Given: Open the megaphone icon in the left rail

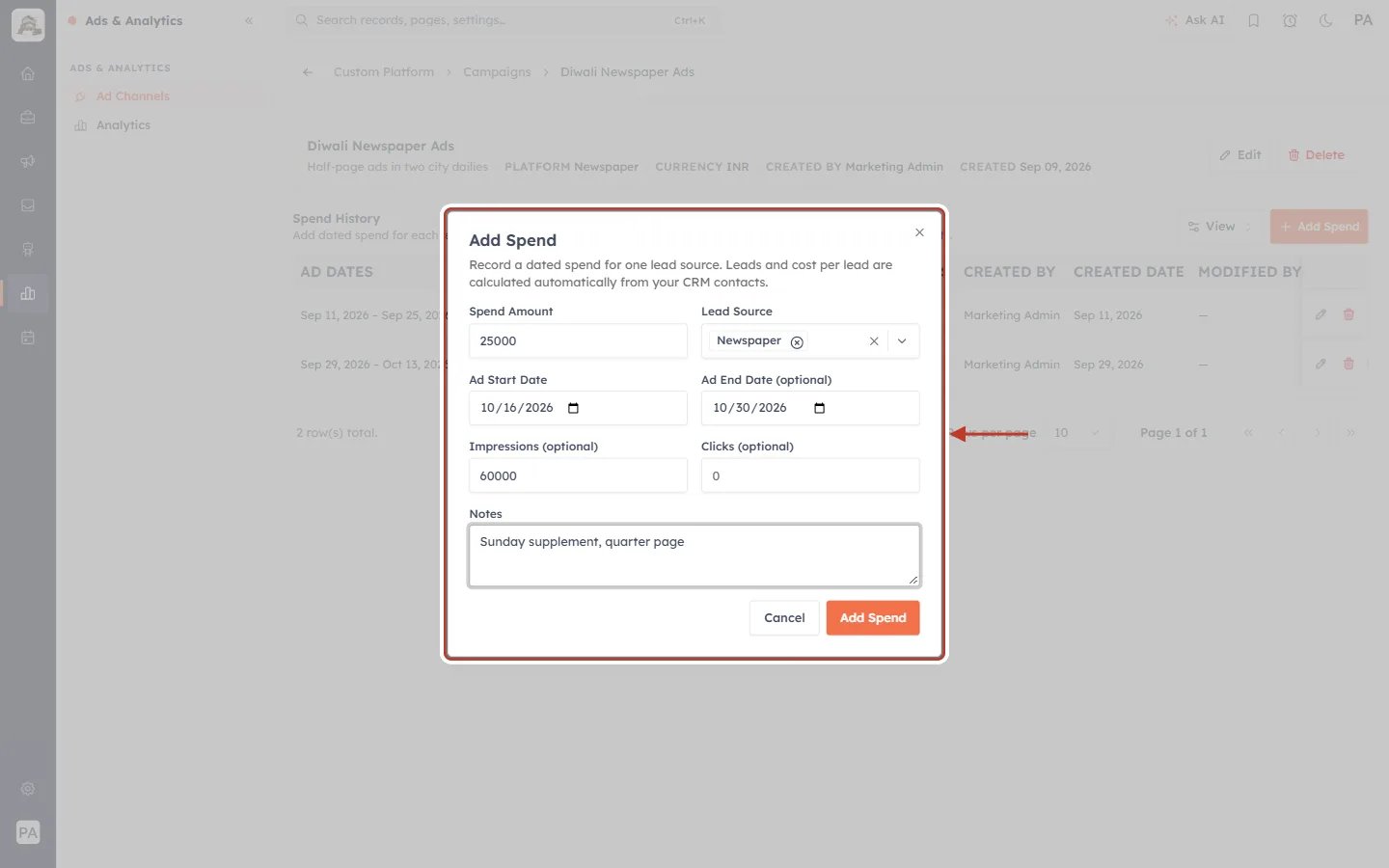Looking at the screenshot, I should pos(28,161).
